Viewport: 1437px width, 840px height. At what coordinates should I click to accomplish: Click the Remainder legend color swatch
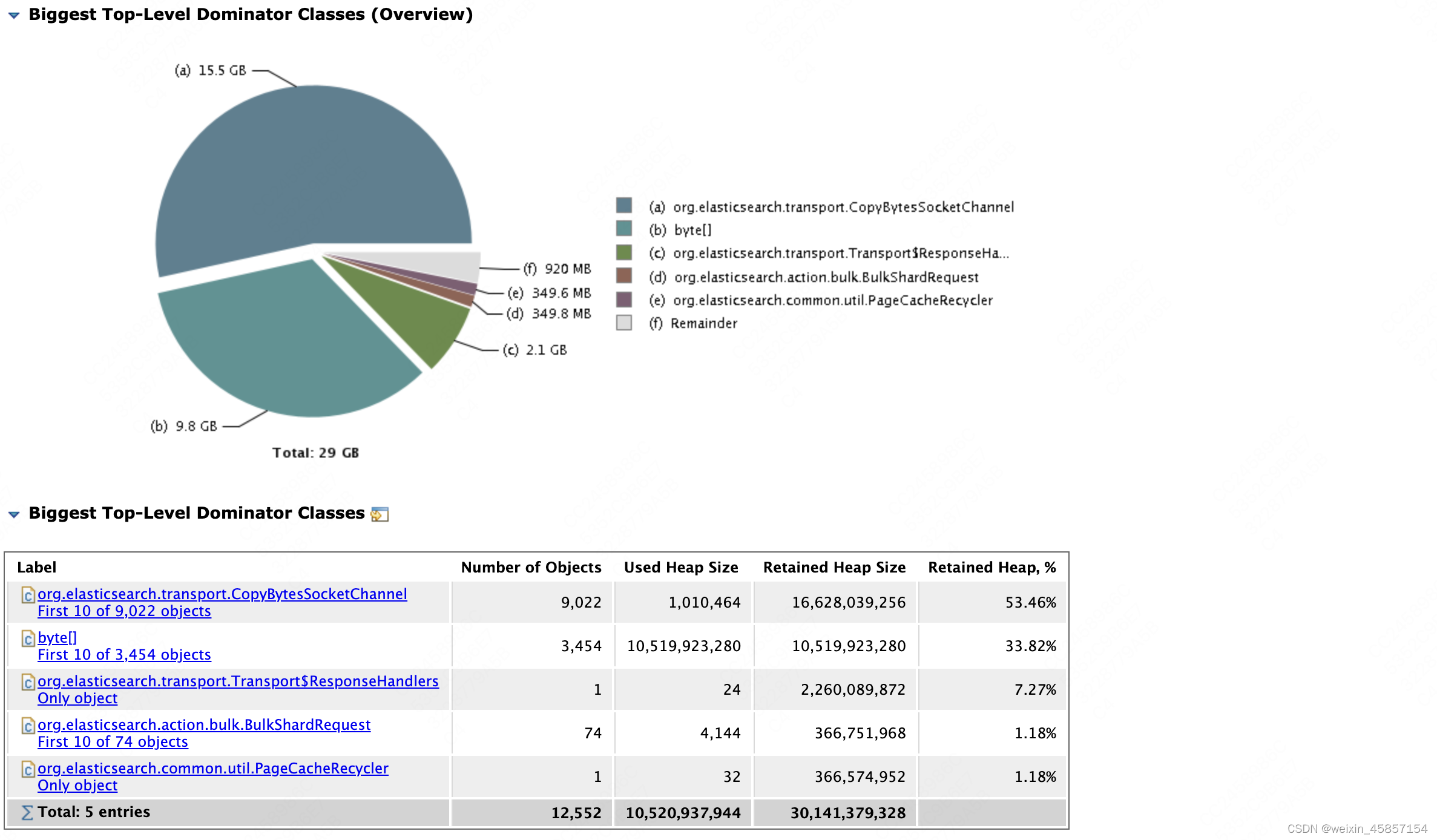coord(624,323)
